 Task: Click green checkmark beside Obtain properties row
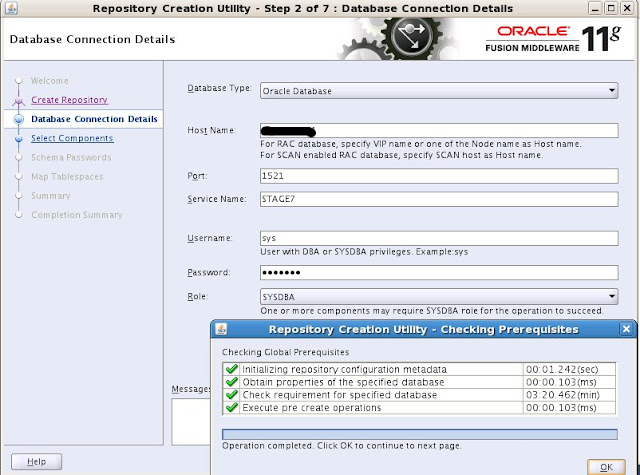(231, 382)
